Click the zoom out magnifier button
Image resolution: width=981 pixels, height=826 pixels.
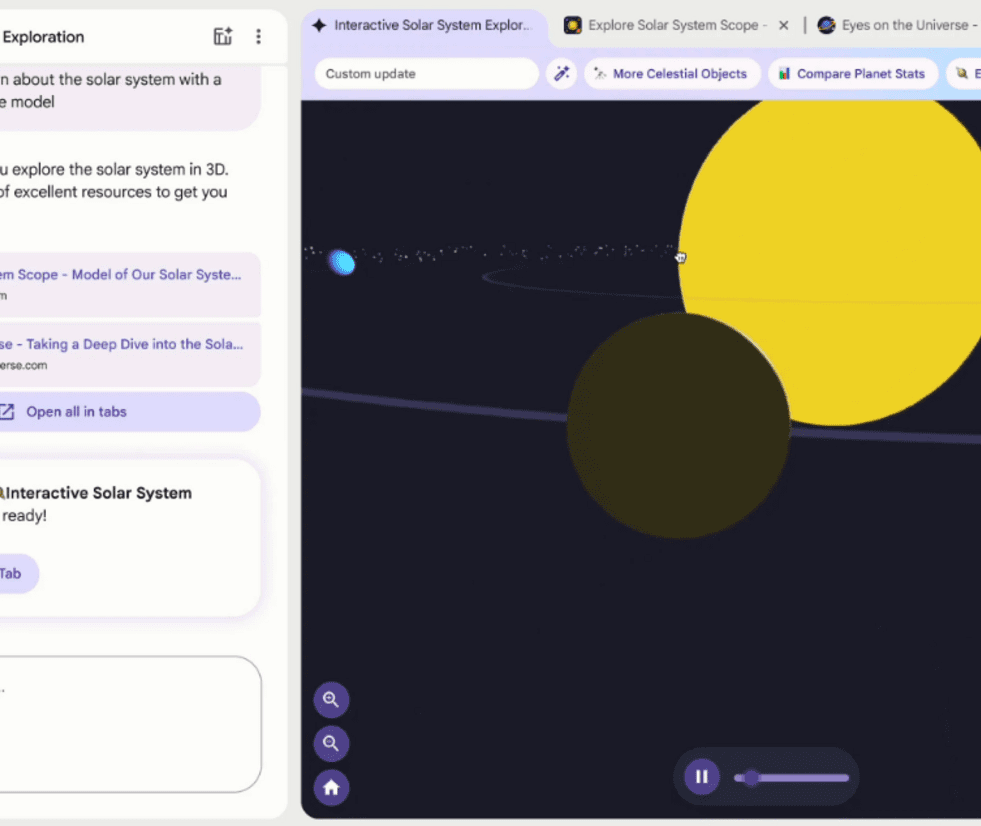(331, 743)
